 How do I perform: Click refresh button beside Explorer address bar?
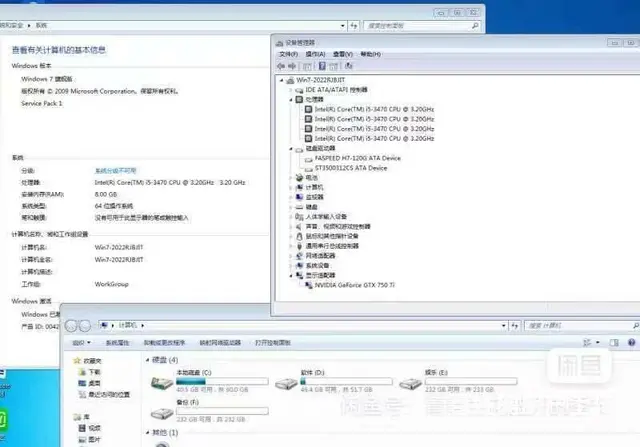tap(515, 326)
